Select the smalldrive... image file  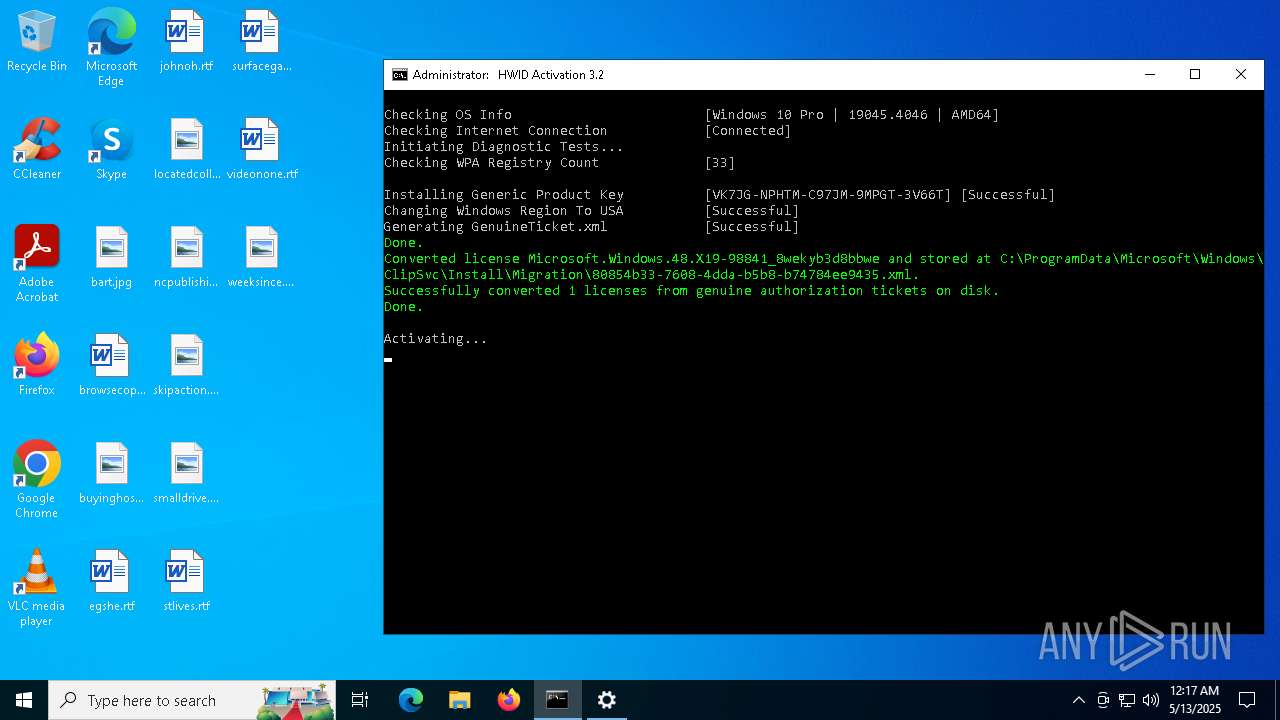coord(186,474)
